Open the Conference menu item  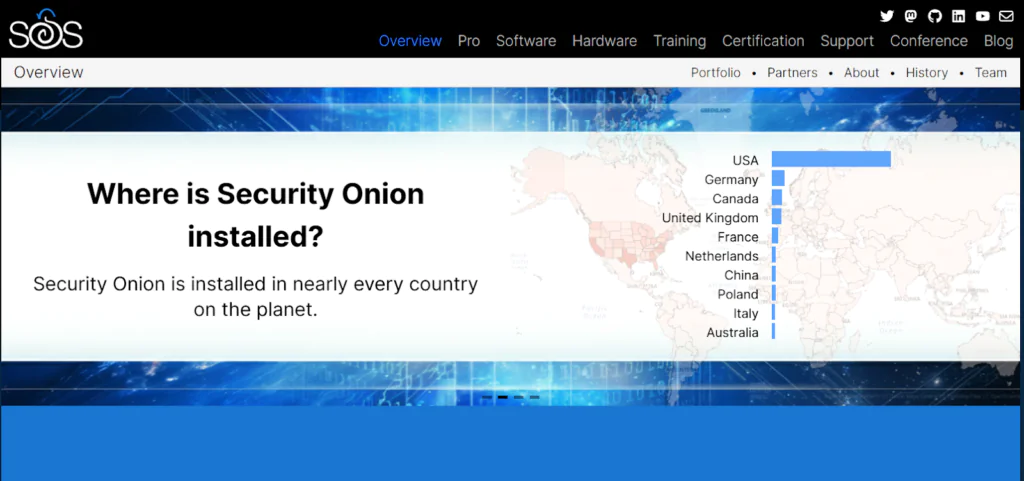929,40
